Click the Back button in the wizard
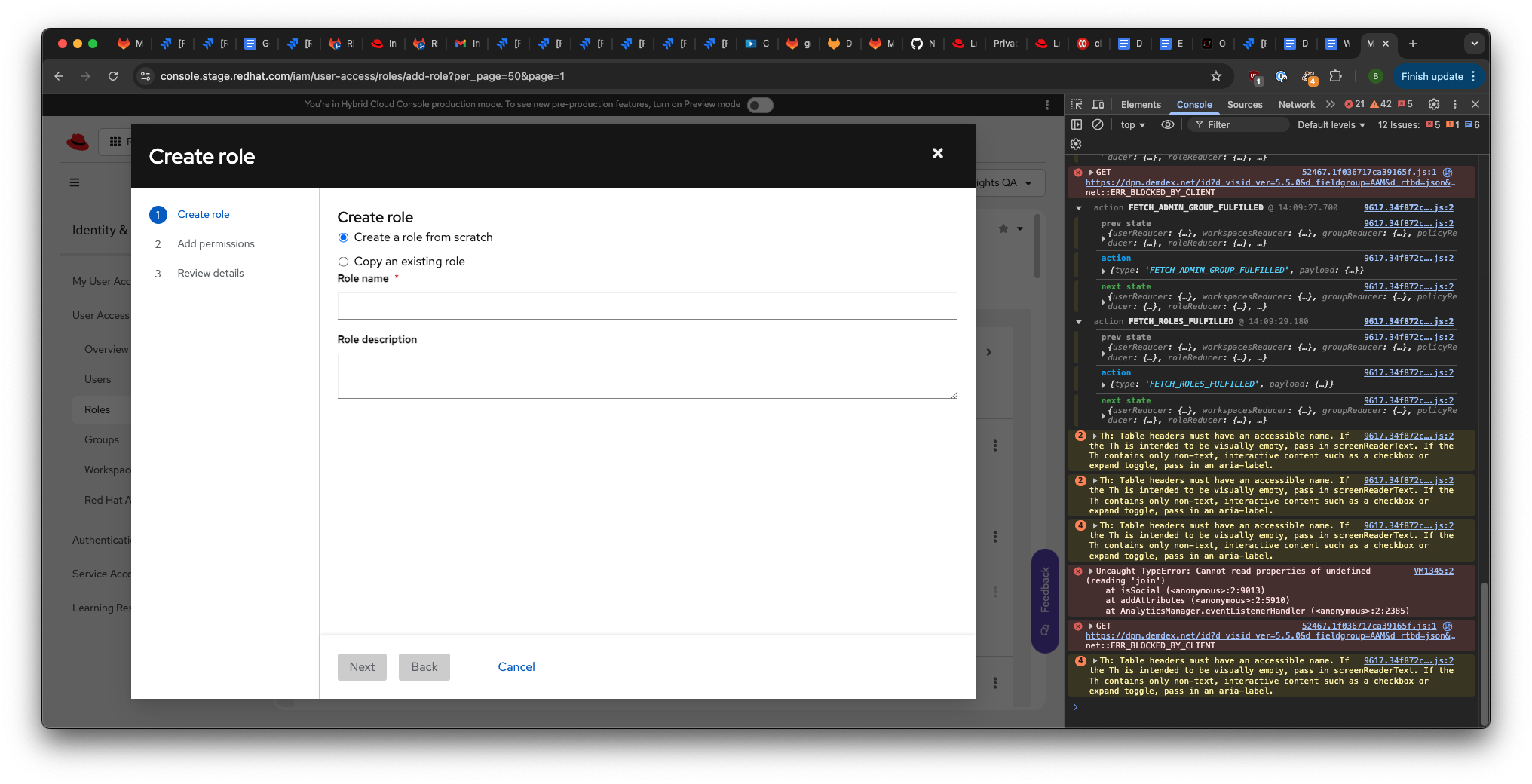The image size is (1532, 784). (x=424, y=667)
